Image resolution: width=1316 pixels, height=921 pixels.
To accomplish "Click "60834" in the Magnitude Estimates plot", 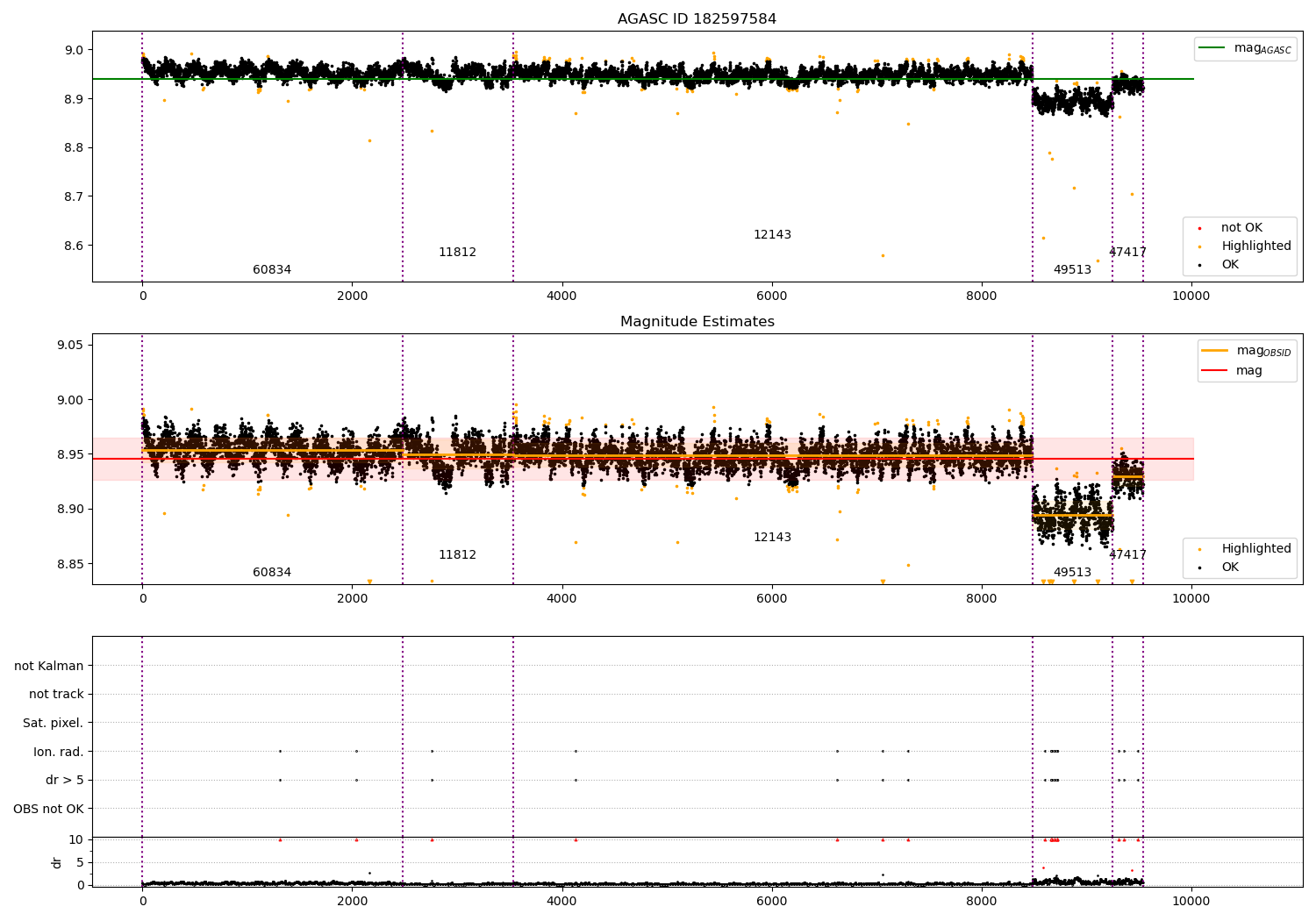I will pyautogui.click(x=272, y=573).
